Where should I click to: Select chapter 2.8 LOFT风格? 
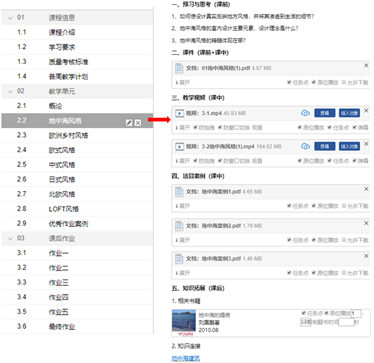(x=77, y=209)
